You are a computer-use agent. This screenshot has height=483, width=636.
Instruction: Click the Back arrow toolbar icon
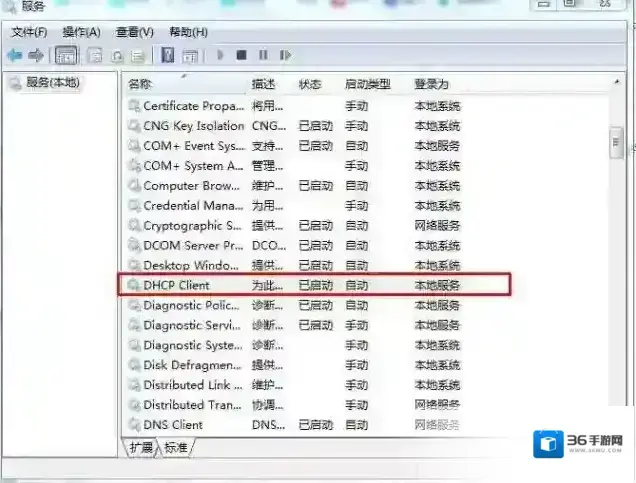[15, 55]
